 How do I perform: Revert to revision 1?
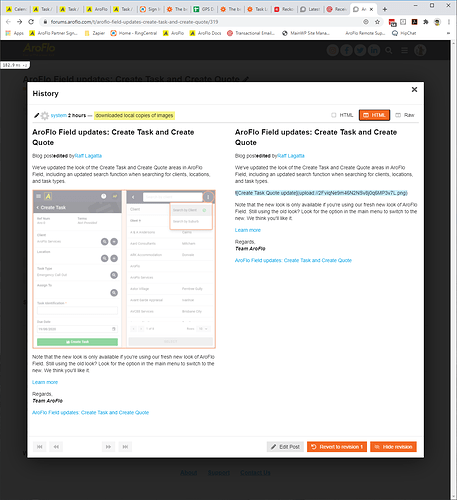click(337, 447)
